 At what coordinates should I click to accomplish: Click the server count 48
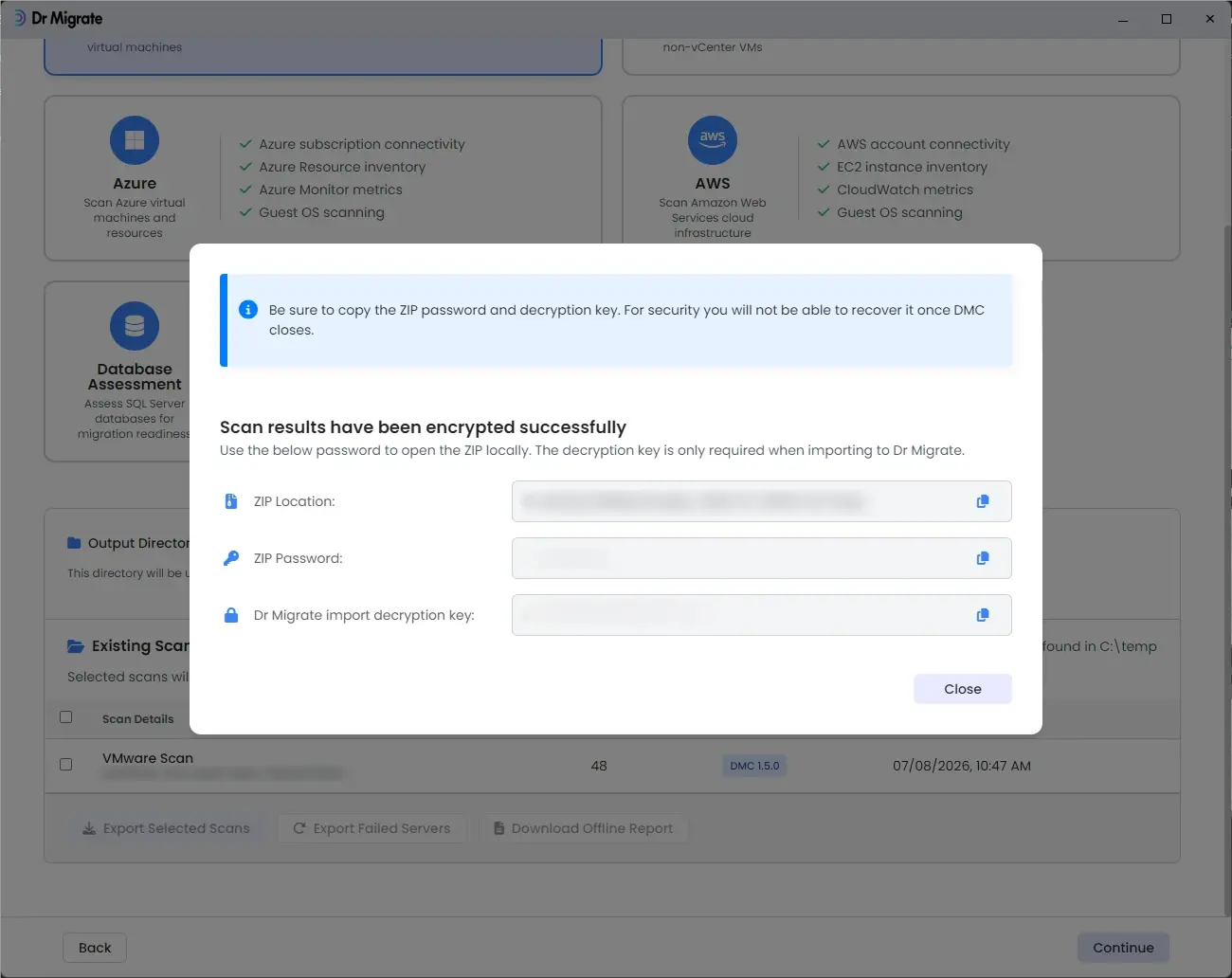tap(599, 766)
